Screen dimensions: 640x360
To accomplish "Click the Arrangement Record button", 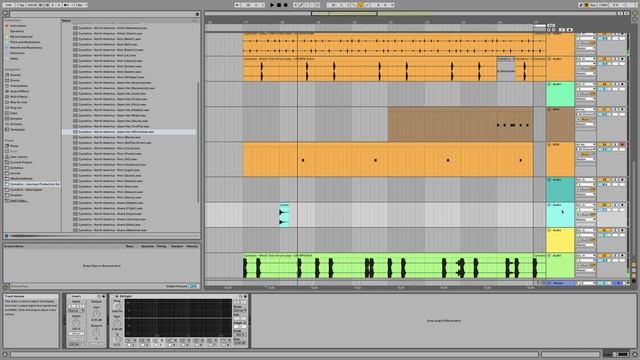I will (x=285, y=5).
